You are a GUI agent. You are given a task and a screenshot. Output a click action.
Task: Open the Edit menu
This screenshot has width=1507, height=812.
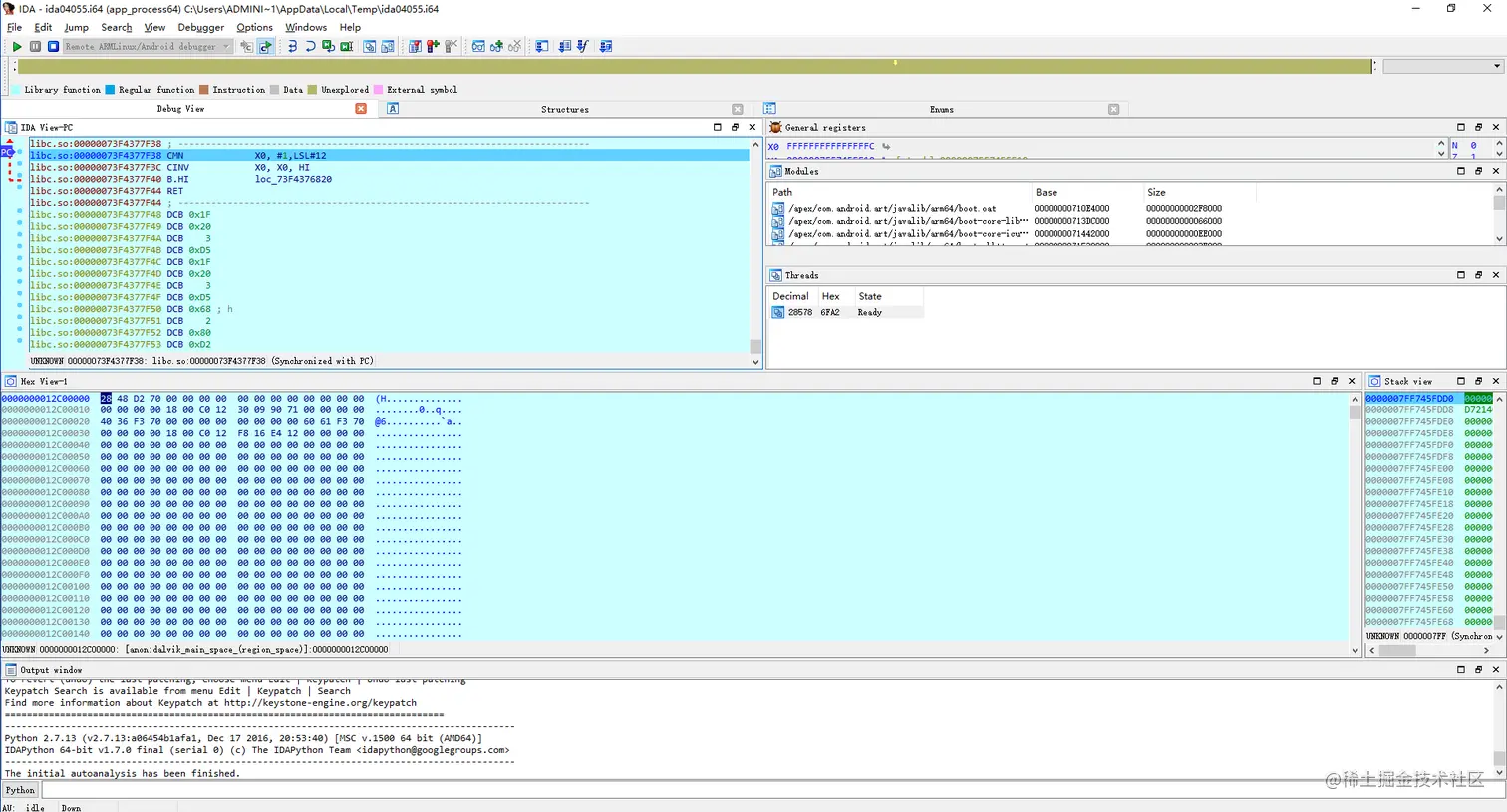click(43, 27)
